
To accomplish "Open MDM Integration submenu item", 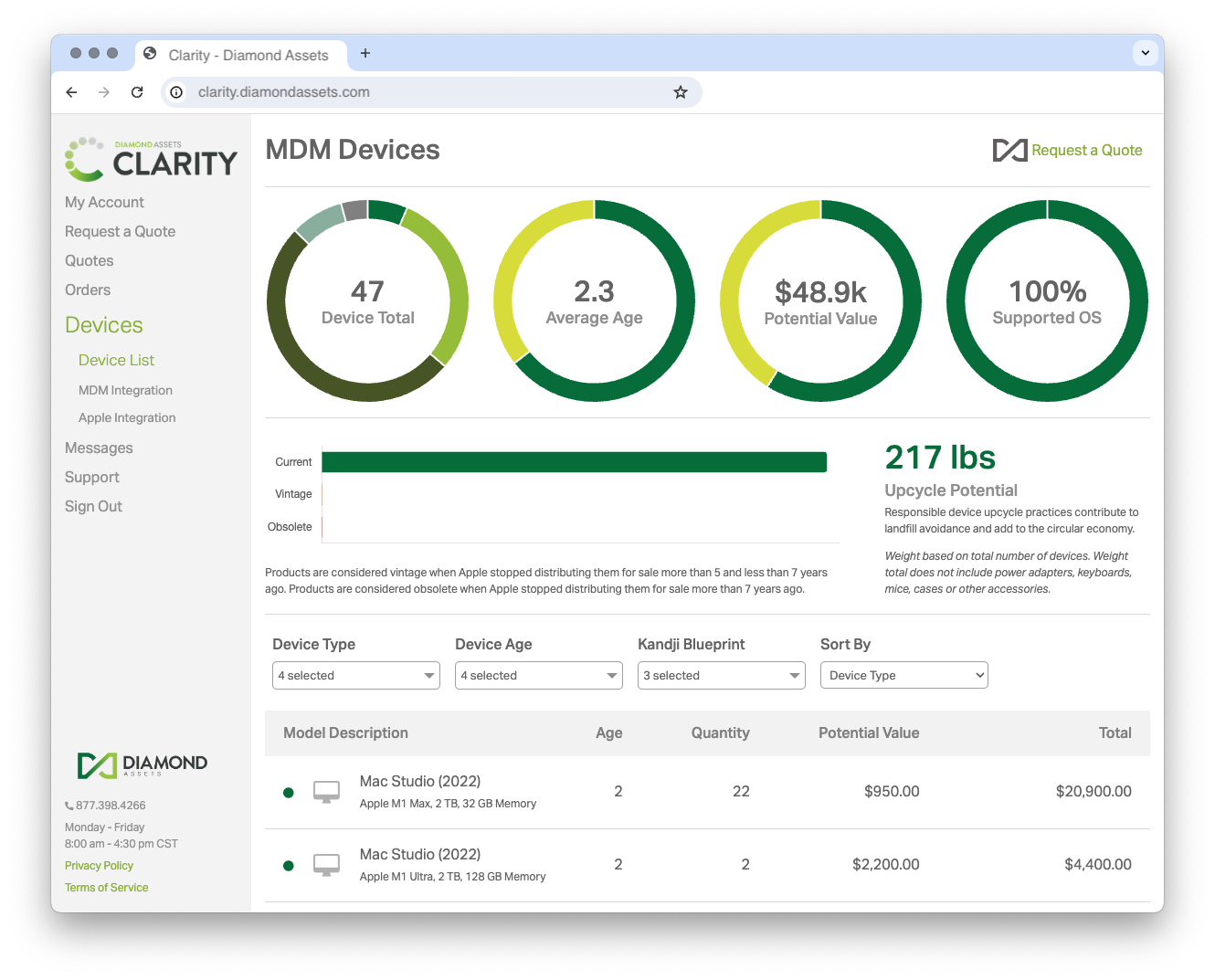I will 125,391.
